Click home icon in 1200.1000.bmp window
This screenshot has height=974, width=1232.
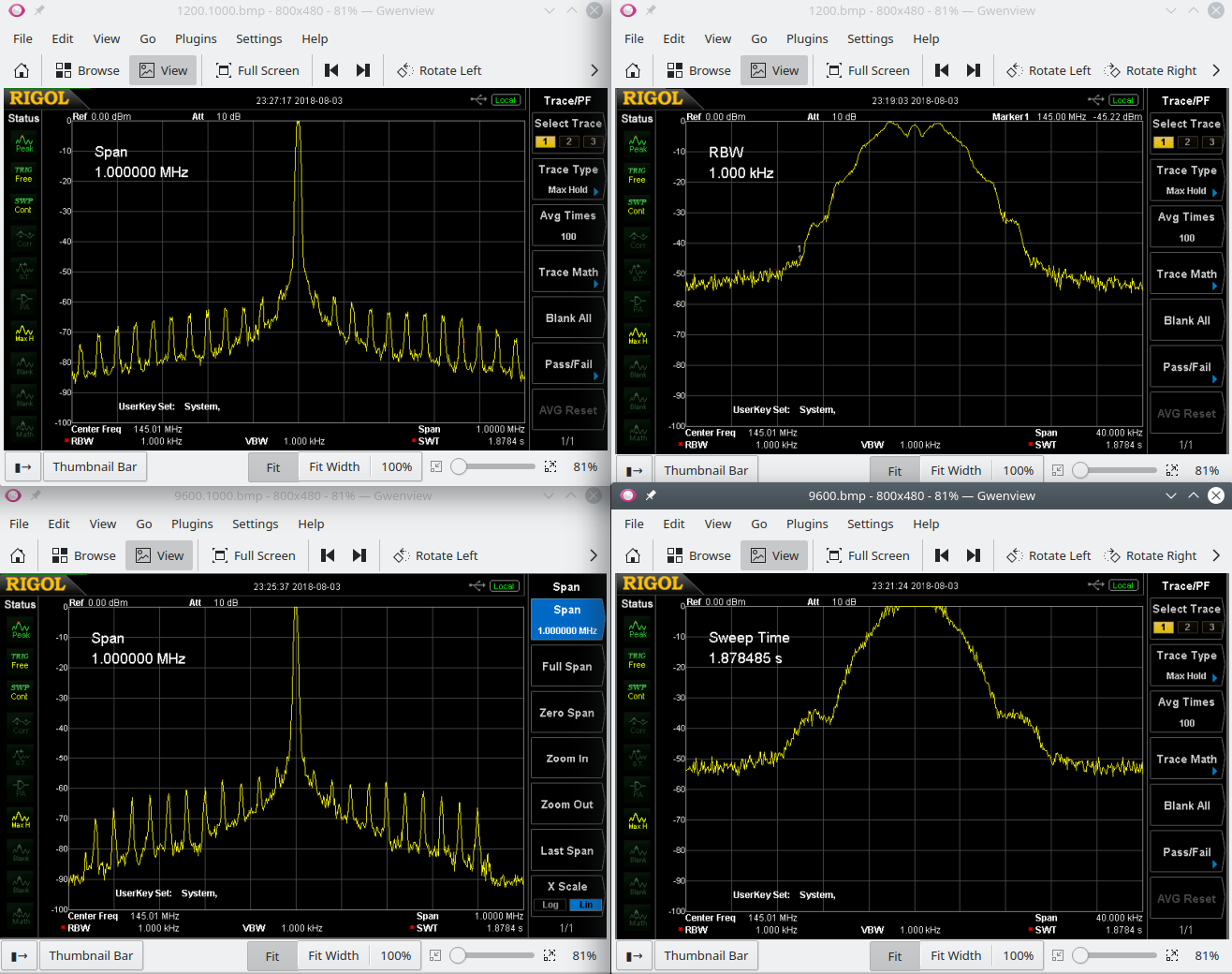click(x=22, y=70)
